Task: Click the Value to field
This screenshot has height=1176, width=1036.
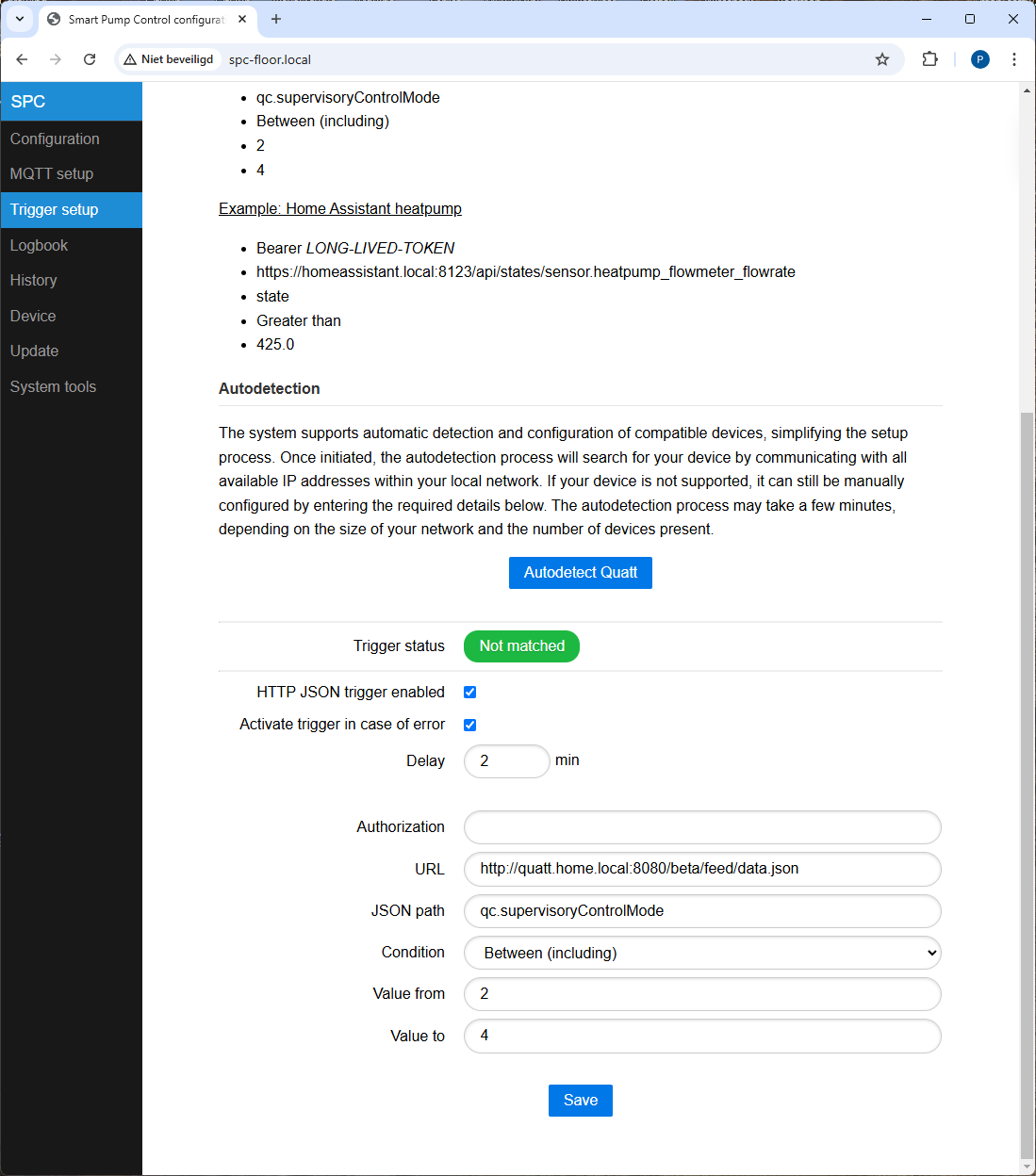Action: [702, 1036]
